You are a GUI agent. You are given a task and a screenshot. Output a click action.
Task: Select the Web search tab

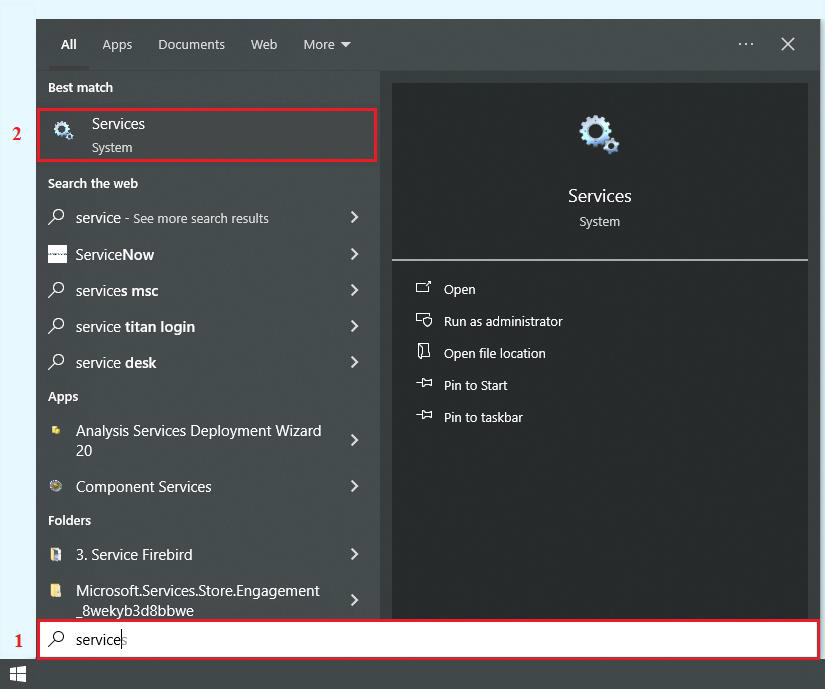(x=264, y=44)
